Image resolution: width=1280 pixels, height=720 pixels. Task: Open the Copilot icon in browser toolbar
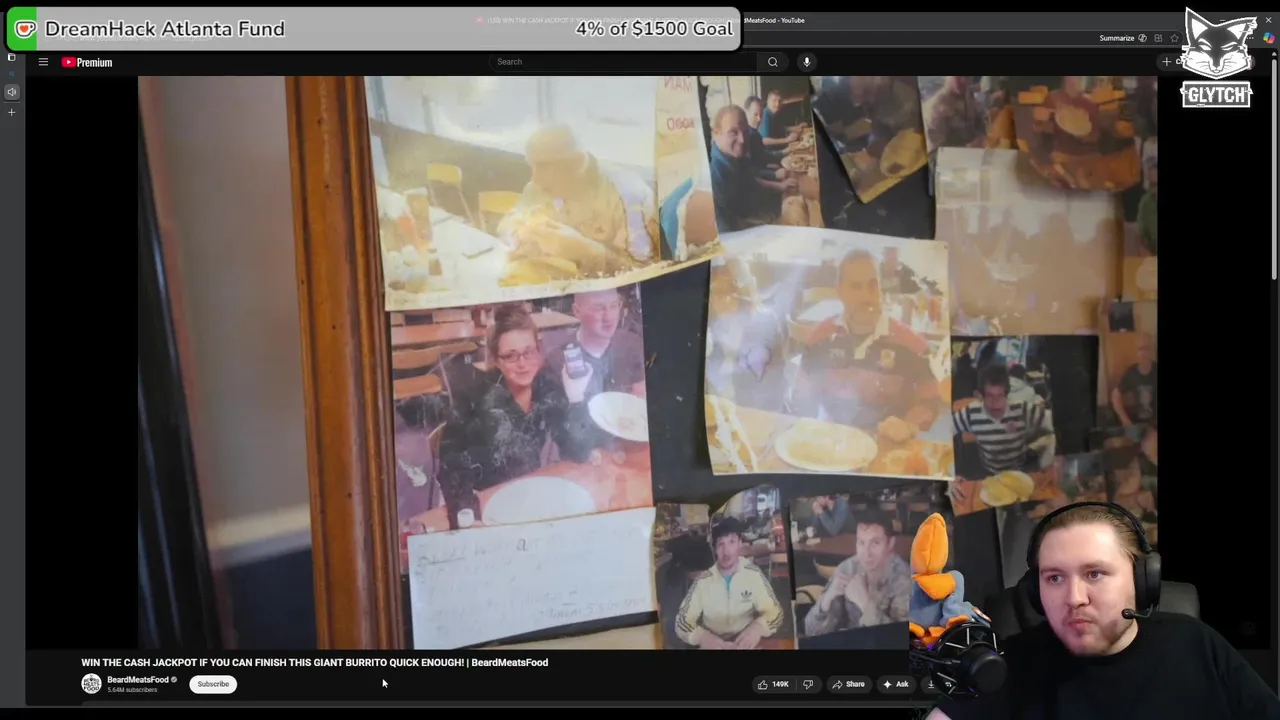pyautogui.click(x=1269, y=38)
